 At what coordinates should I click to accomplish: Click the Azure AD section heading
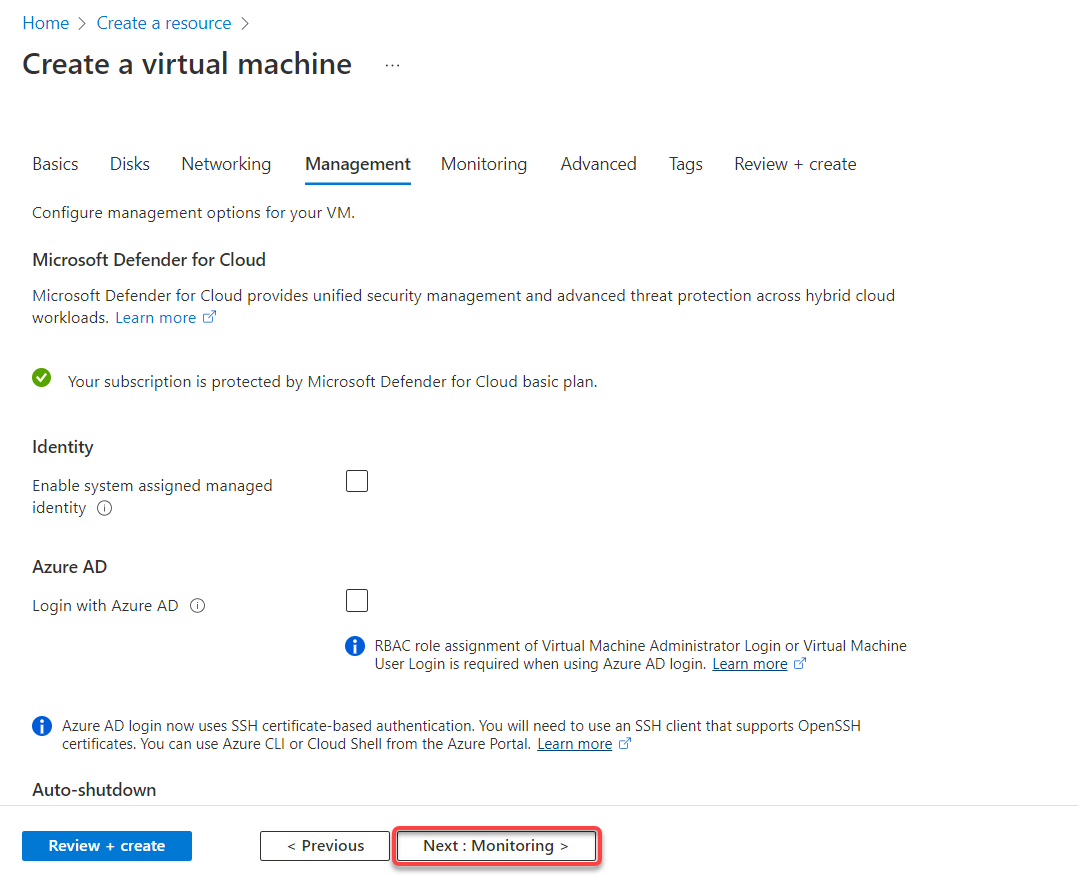[69, 567]
